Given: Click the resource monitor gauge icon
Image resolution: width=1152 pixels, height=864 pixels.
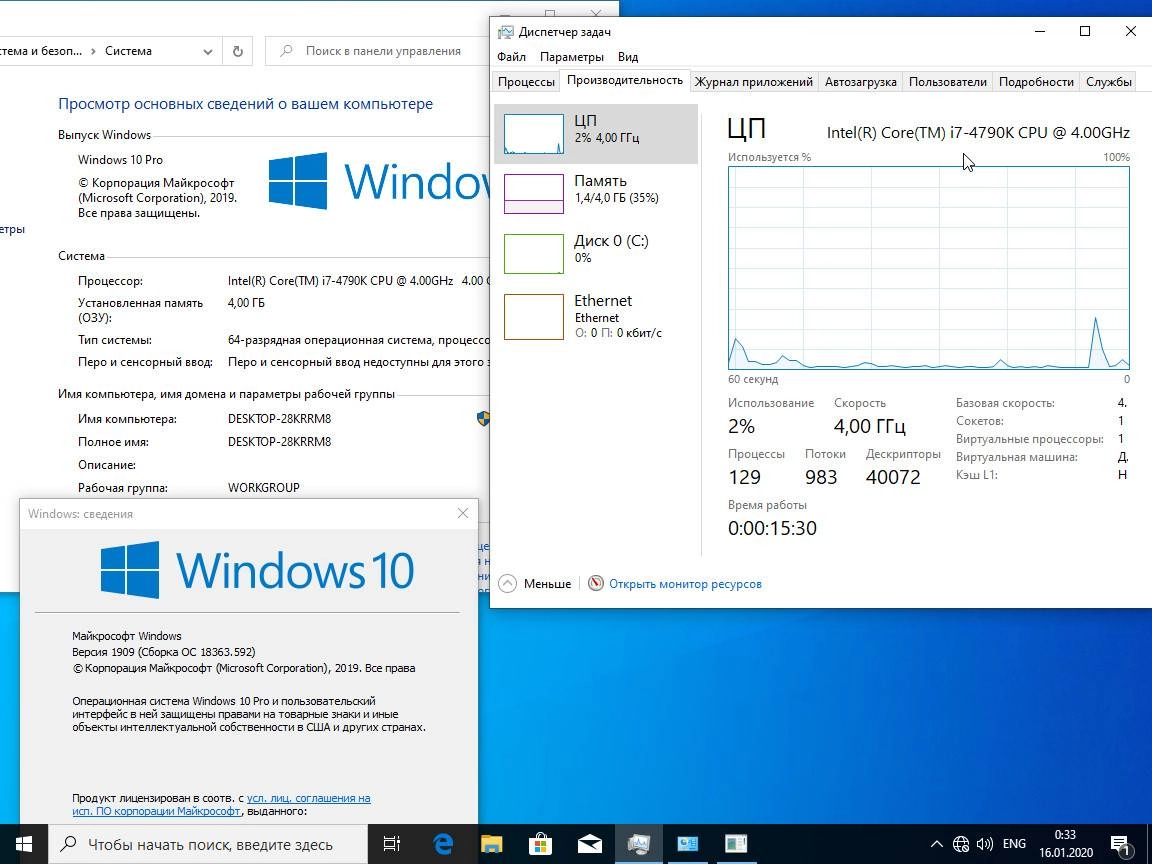Looking at the screenshot, I should pos(596,583).
